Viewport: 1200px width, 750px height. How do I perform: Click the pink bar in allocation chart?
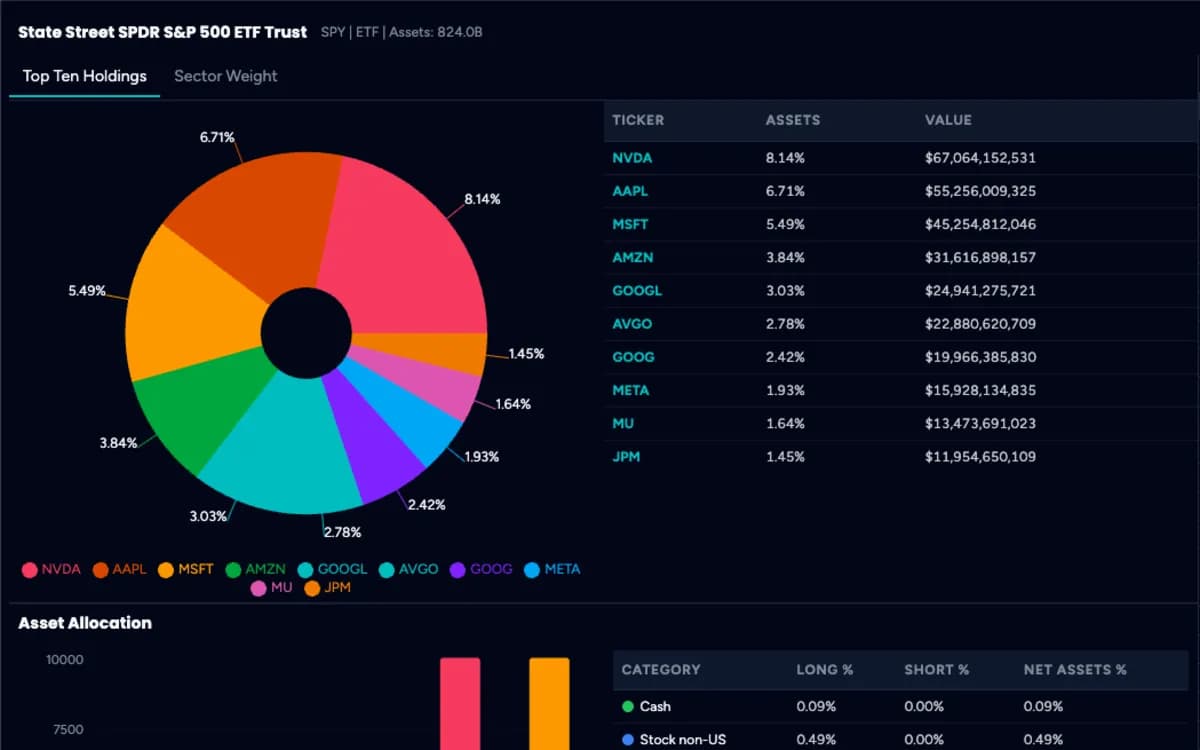[460, 703]
